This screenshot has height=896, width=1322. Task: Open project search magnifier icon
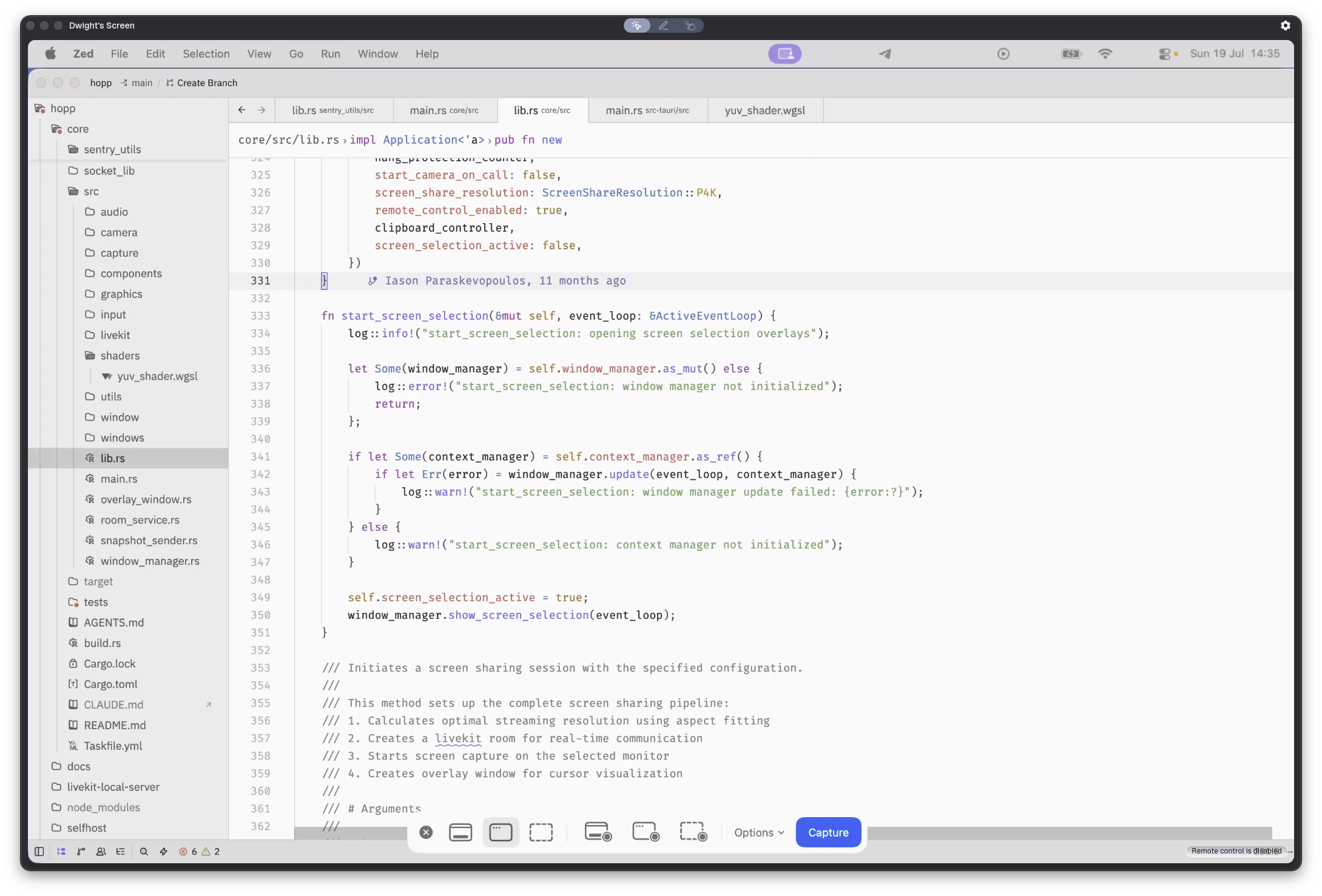[144, 851]
